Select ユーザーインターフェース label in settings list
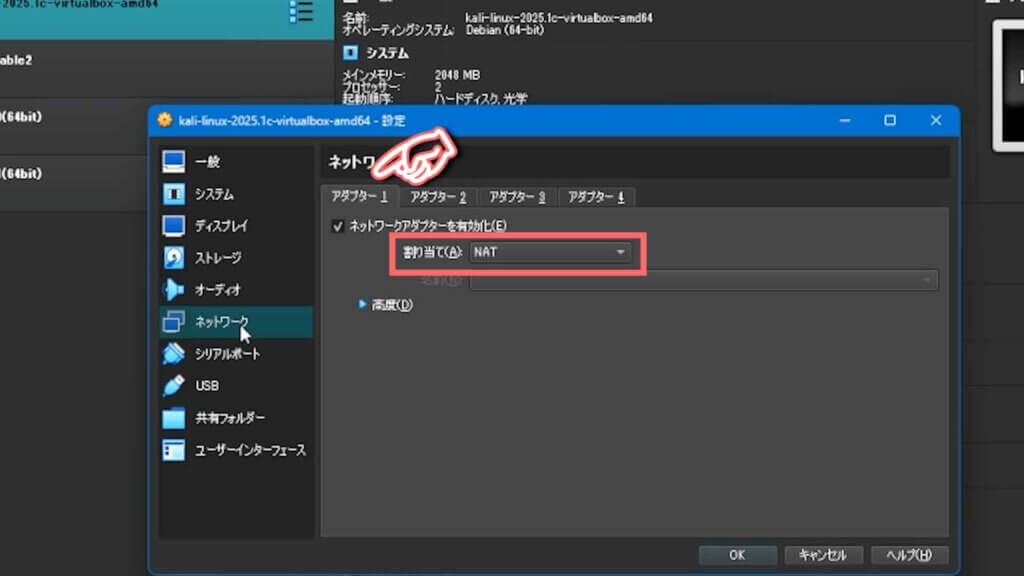 point(251,450)
